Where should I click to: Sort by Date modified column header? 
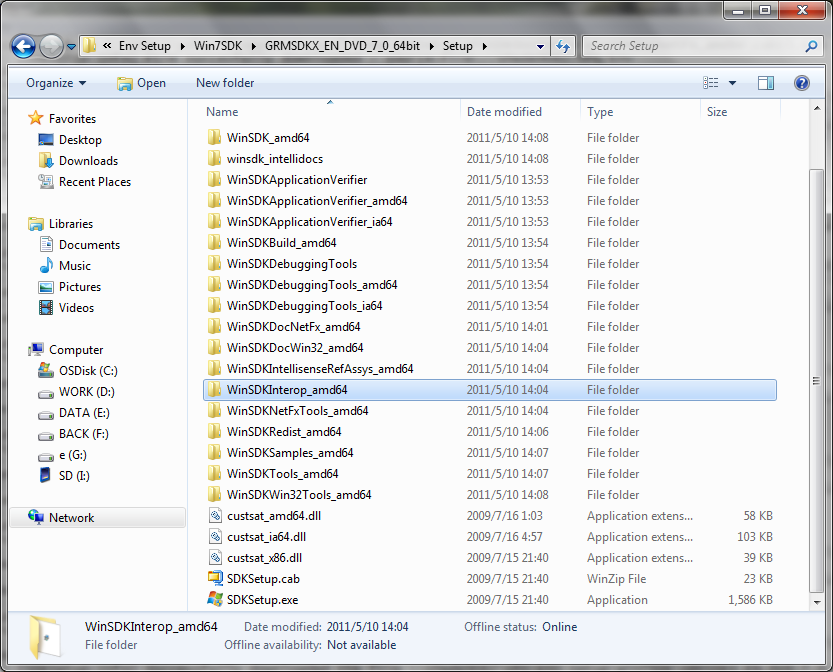click(x=504, y=112)
